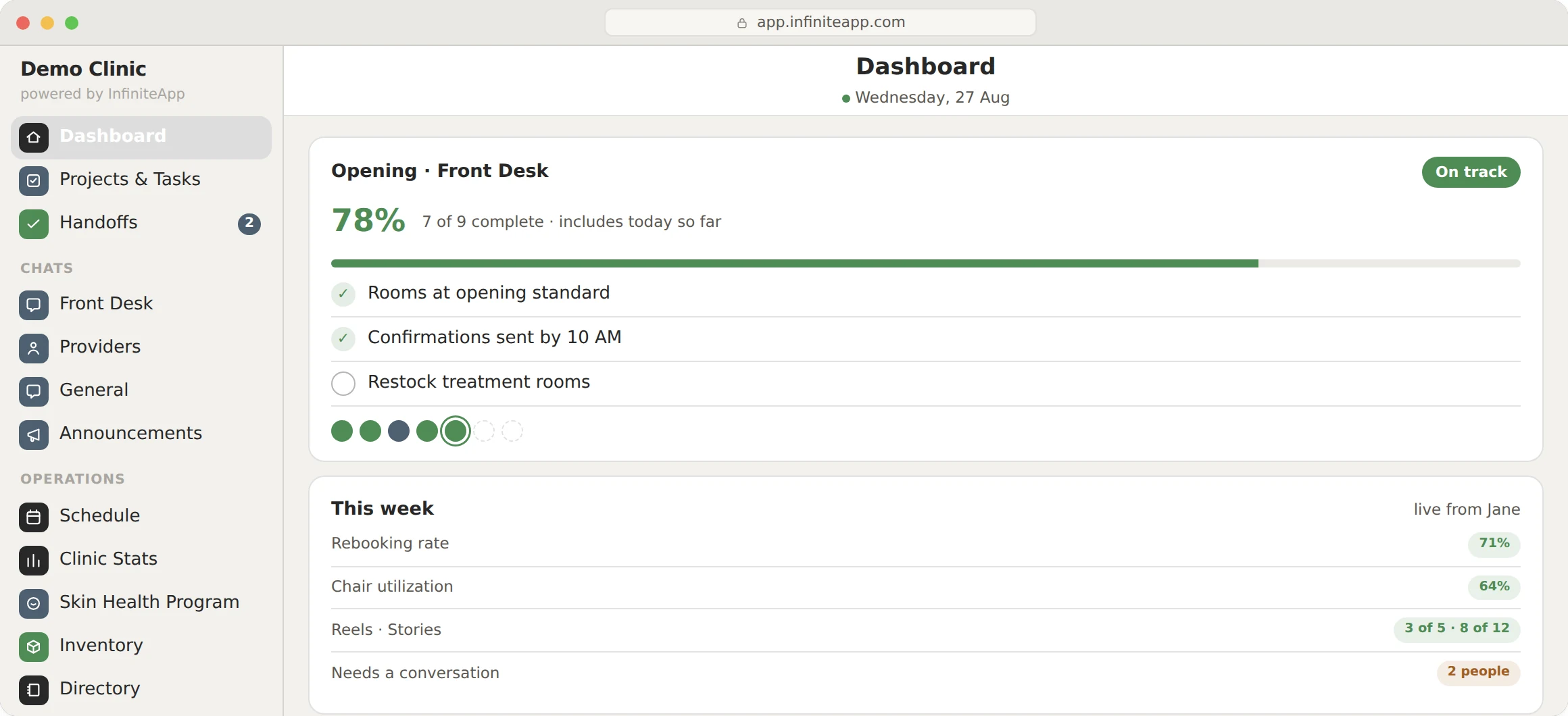This screenshot has height=716, width=1568.
Task: Go to Inventory
Action: pyautogui.click(x=141, y=647)
